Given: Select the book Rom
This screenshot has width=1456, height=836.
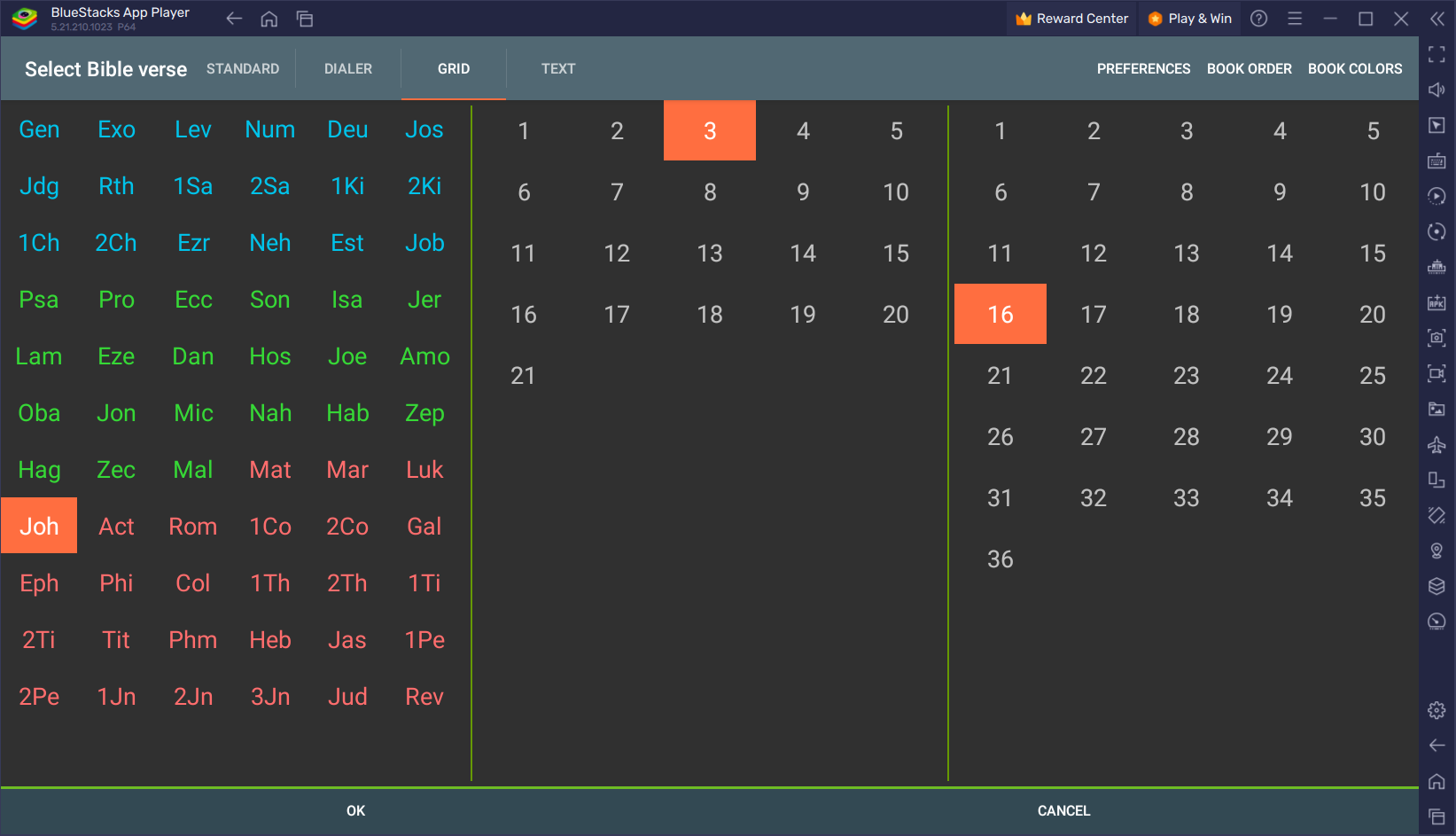Looking at the screenshot, I should [x=193, y=527].
